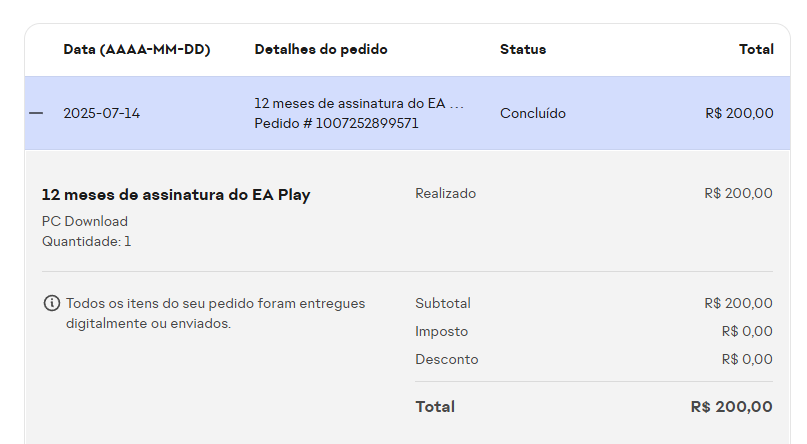Screen dimensions: 807x444
Task: Click the bold final Total R$ 200,00 amount
Action: [x=731, y=407]
